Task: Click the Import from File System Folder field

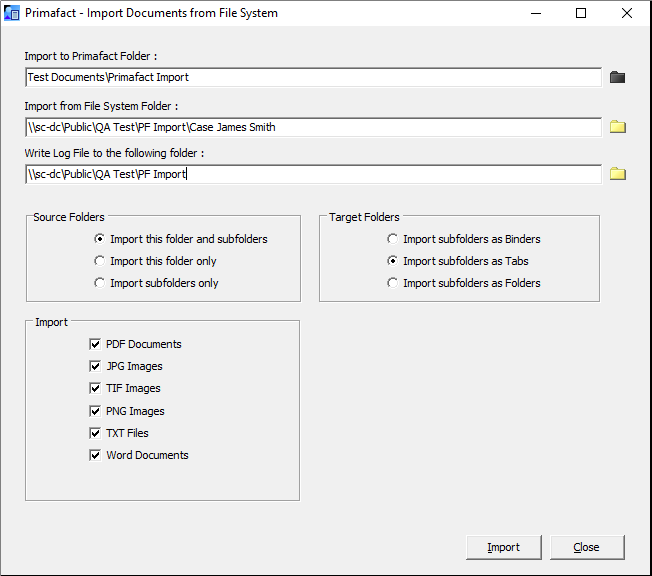Action: point(313,127)
